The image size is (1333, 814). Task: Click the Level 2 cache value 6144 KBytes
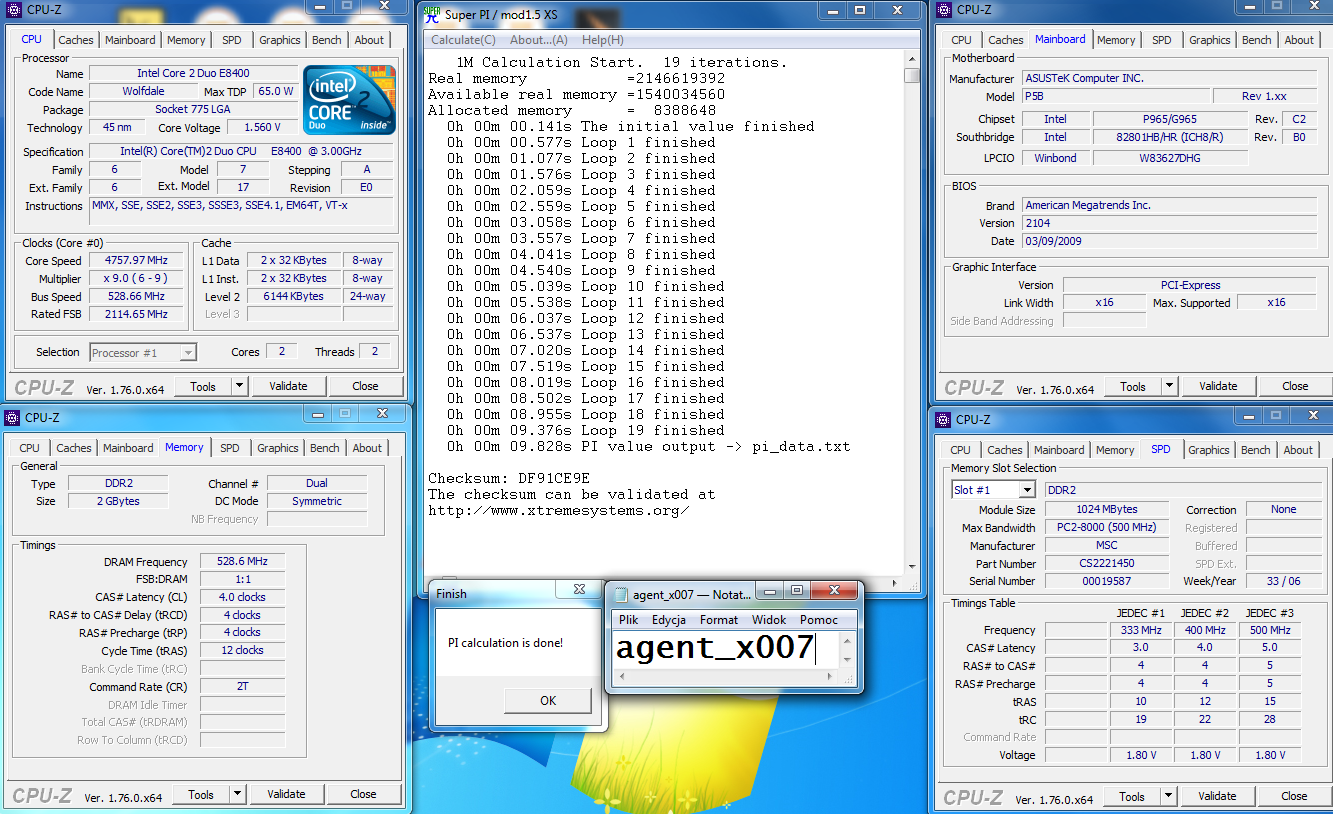point(294,297)
